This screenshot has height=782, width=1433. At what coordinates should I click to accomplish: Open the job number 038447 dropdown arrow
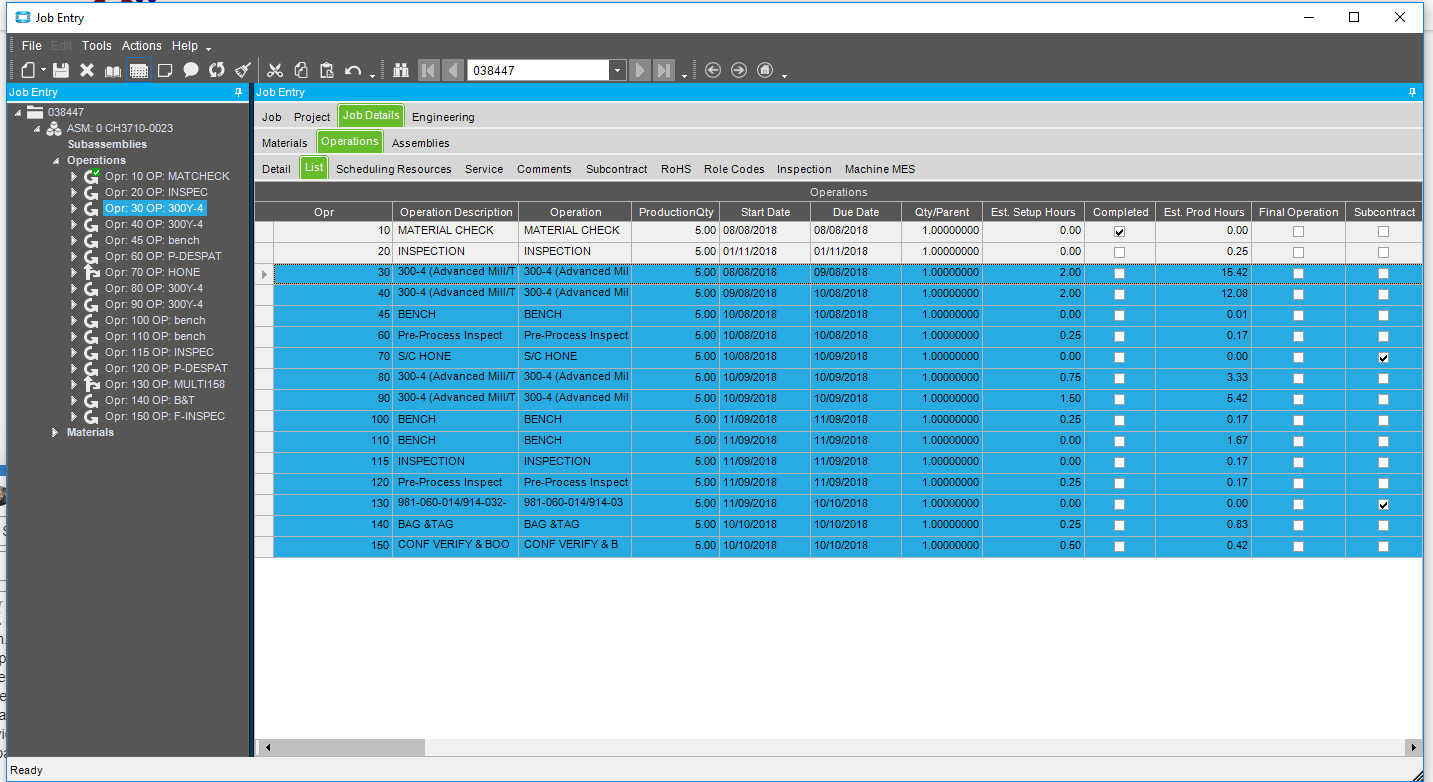tap(618, 70)
